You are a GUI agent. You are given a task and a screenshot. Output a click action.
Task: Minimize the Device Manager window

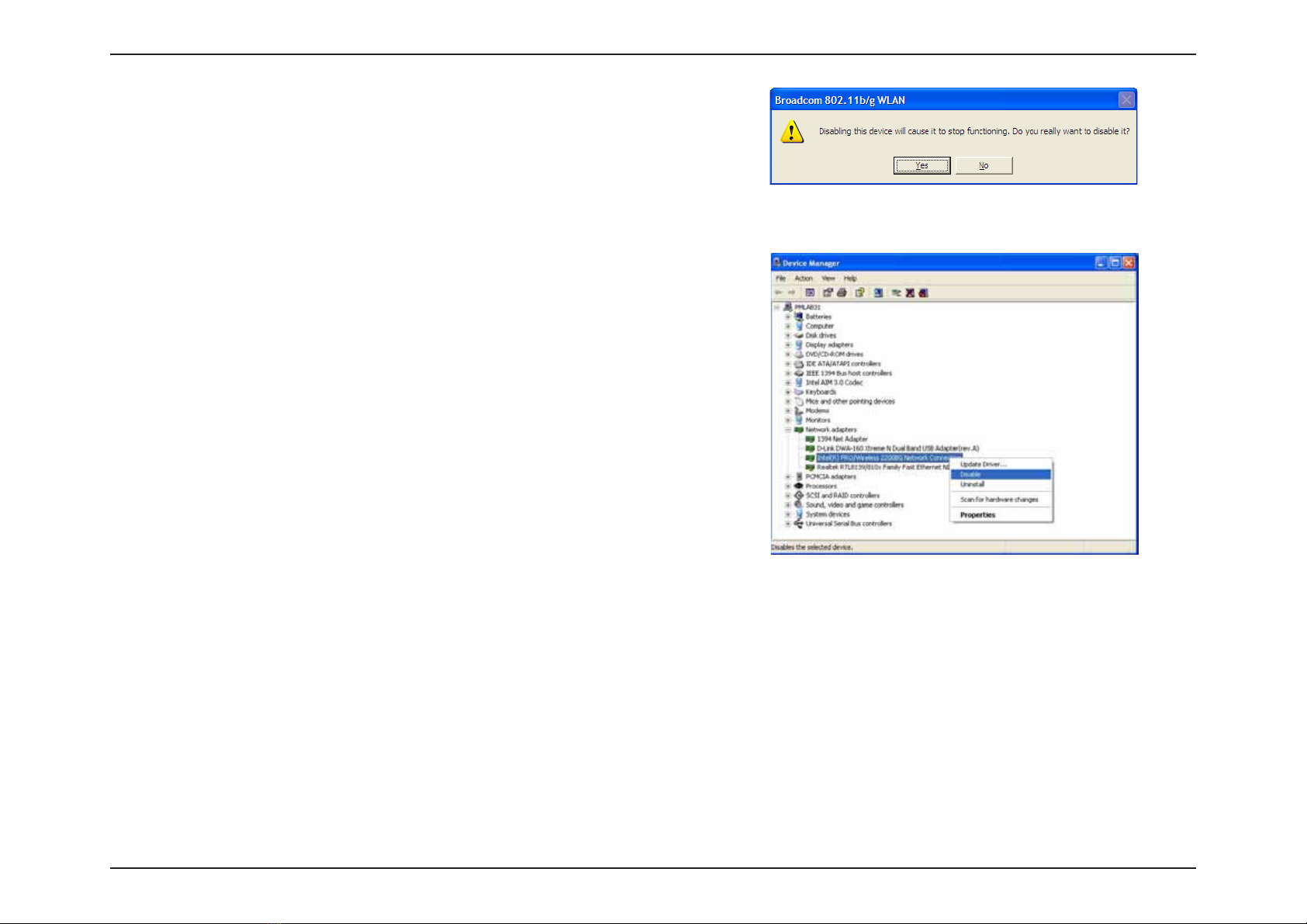[1101, 262]
